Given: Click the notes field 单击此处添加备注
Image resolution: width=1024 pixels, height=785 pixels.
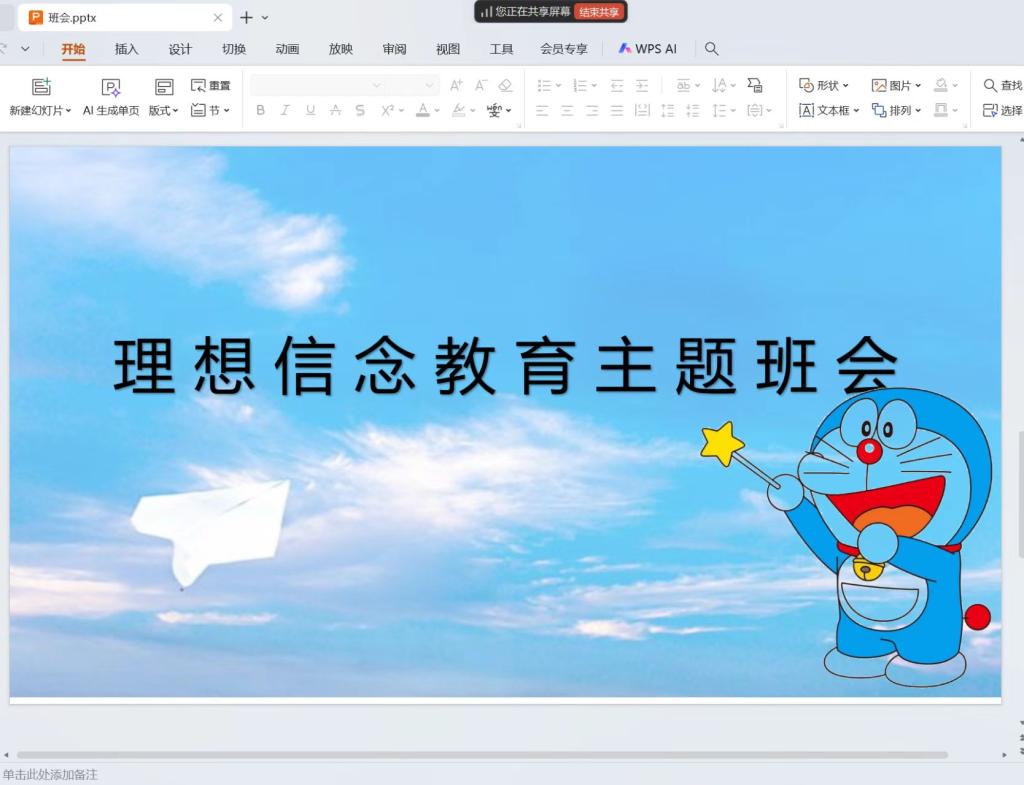Looking at the screenshot, I should tap(50, 775).
